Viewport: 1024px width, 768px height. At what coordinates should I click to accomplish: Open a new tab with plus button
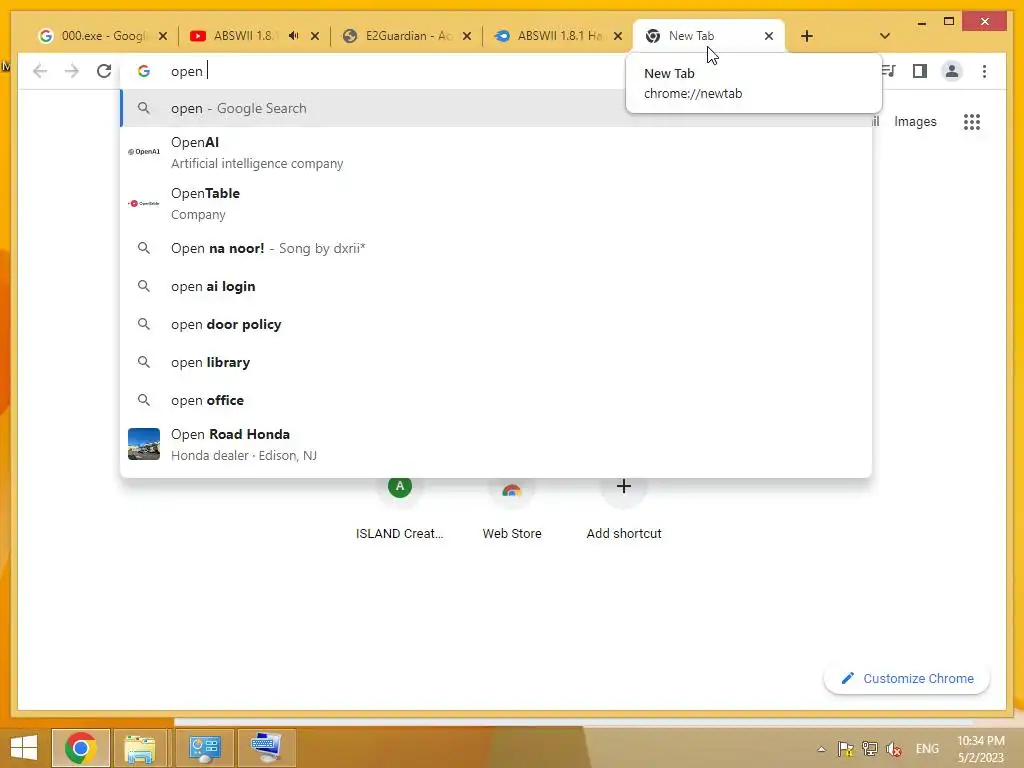point(807,36)
